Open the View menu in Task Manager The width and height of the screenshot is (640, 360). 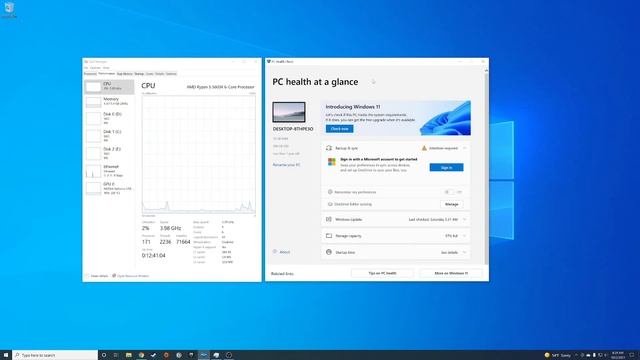click(106, 68)
